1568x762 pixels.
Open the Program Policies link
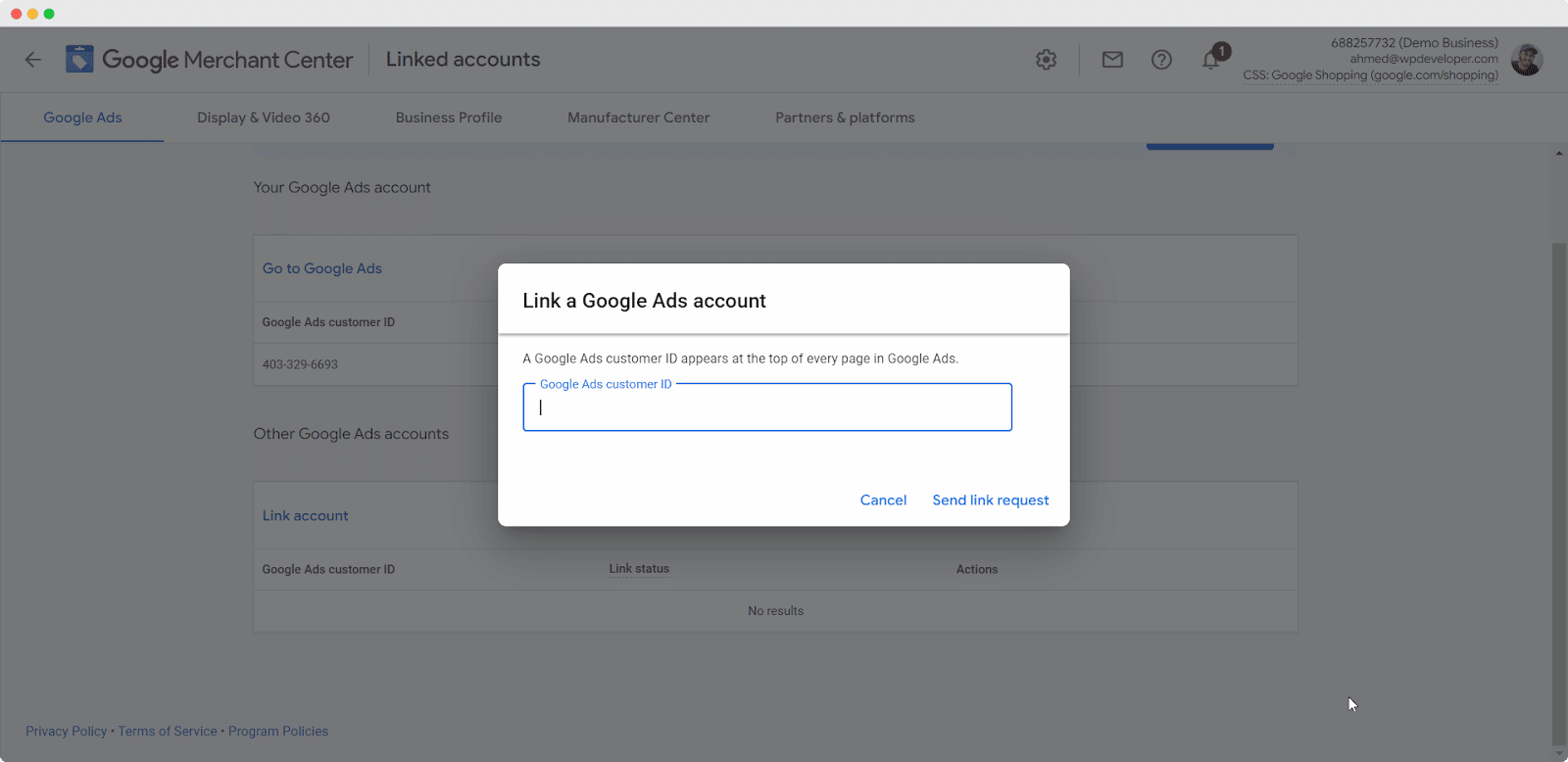278,732
